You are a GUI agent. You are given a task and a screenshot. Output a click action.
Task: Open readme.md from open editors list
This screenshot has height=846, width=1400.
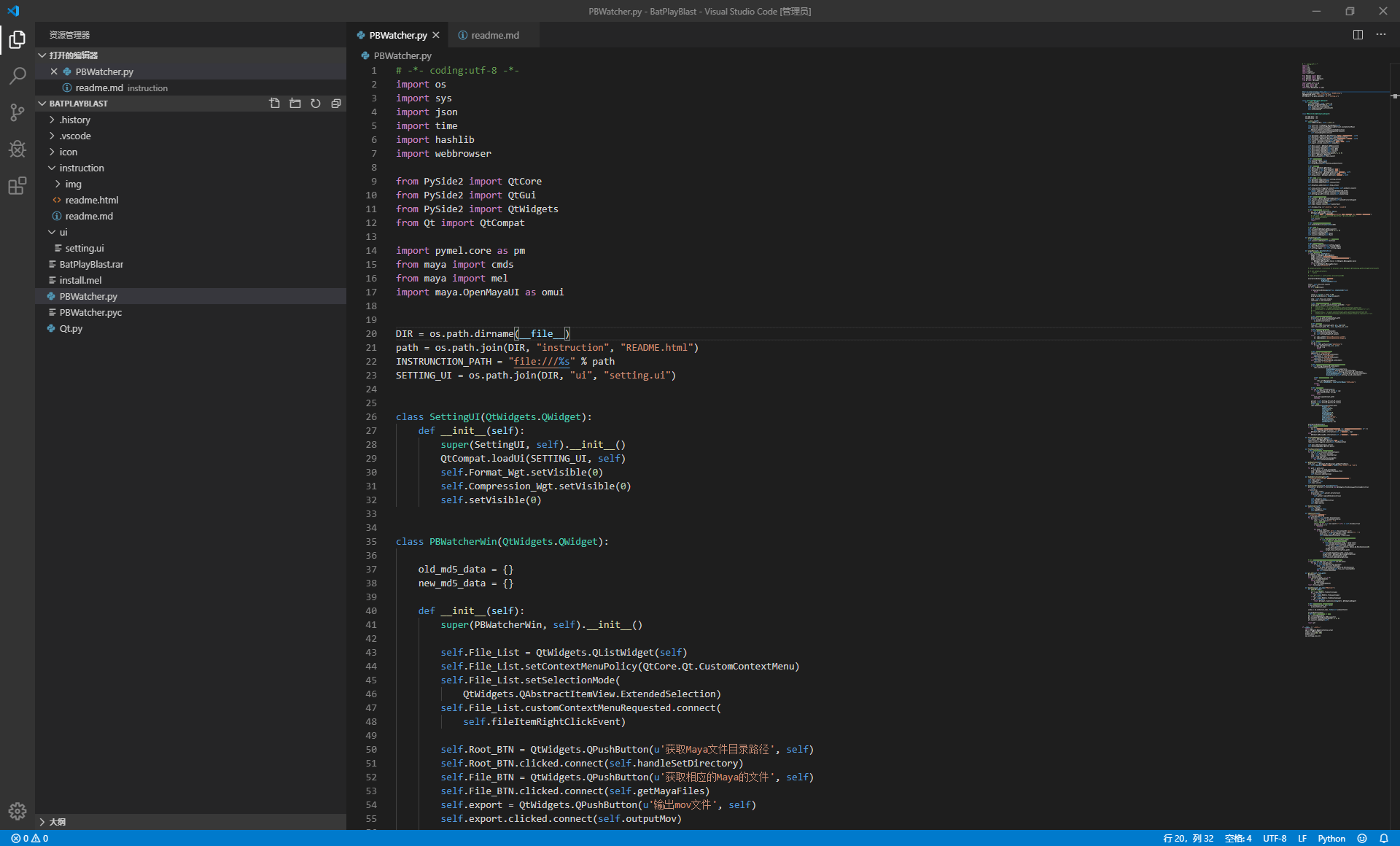coord(190,88)
